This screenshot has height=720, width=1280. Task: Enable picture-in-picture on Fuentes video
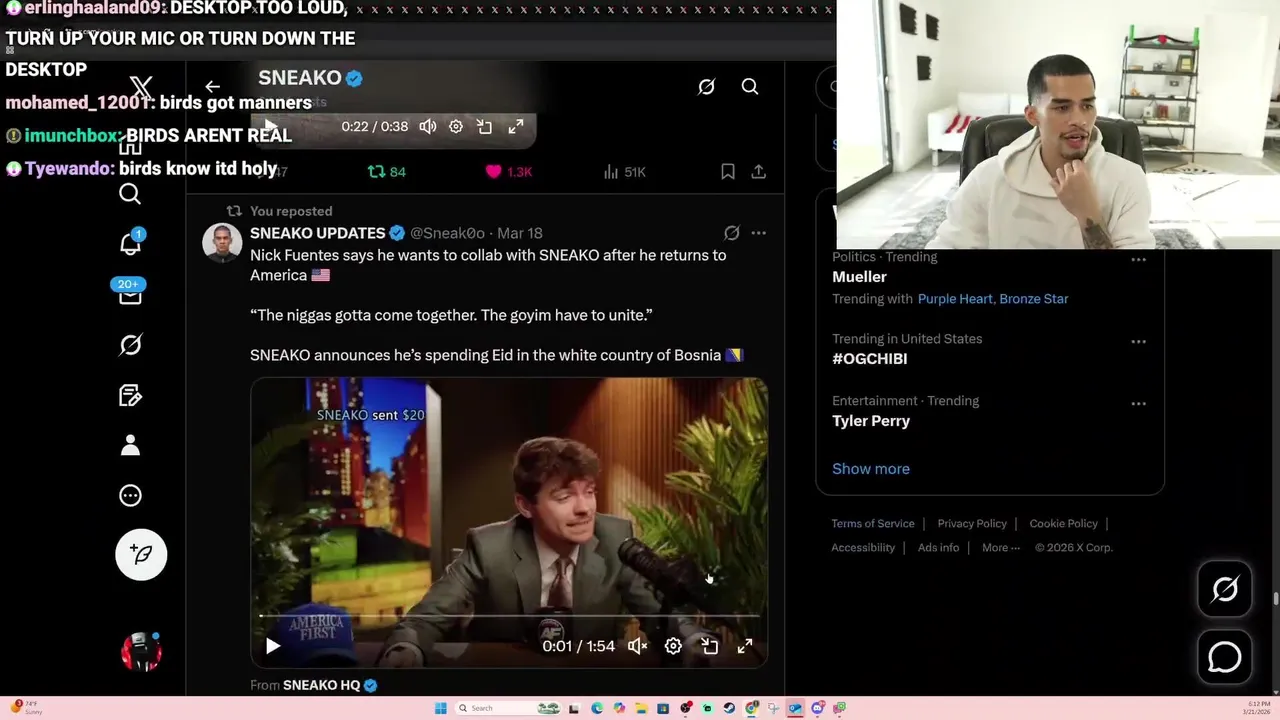709,646
